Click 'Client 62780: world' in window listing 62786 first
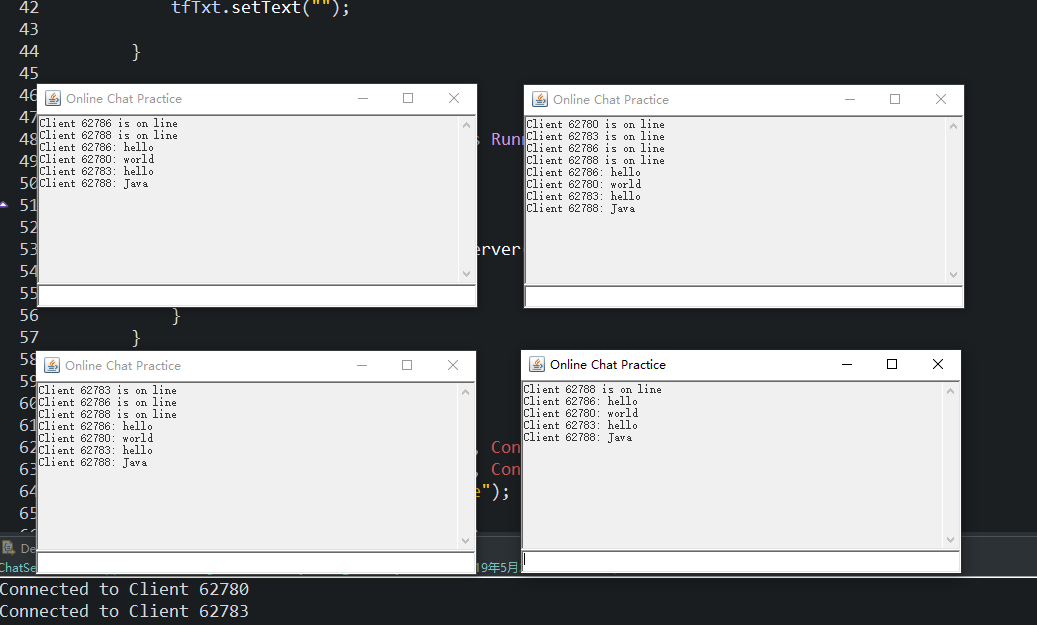 pyautogui.click(x=97, y=159)
